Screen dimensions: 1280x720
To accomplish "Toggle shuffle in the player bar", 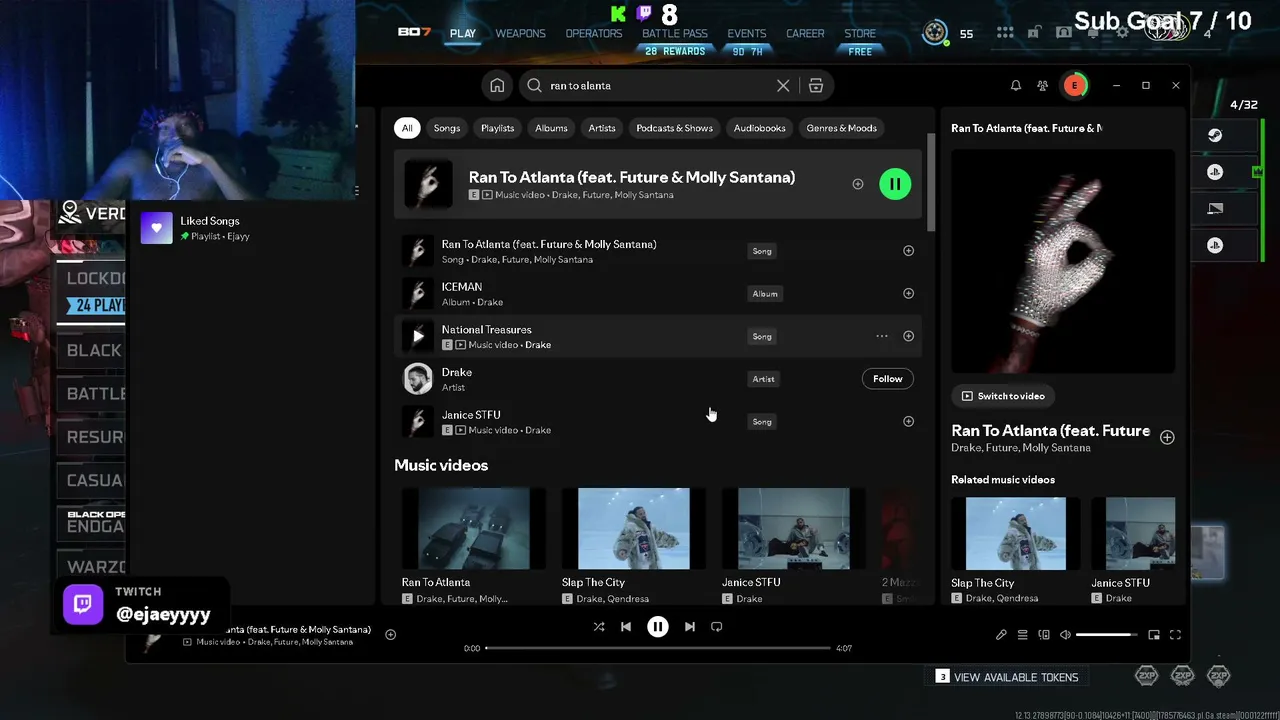I will tap(599, 627).
